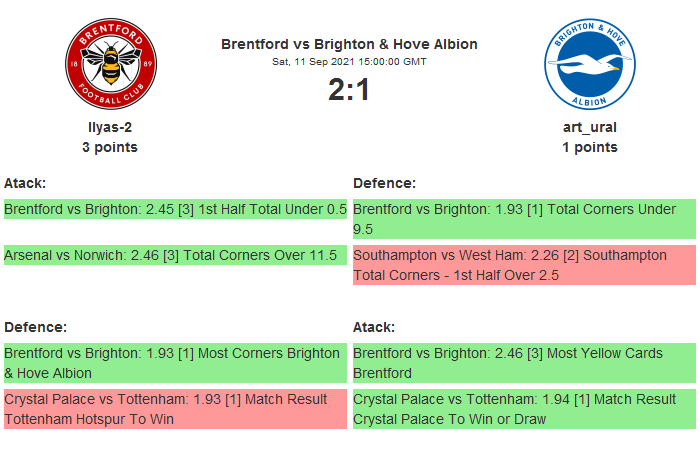Select the Most Yellow Cards Brentford bet
Image resolution: width=700 pixels, height=460 pixels.
click(x=524, y=363)
